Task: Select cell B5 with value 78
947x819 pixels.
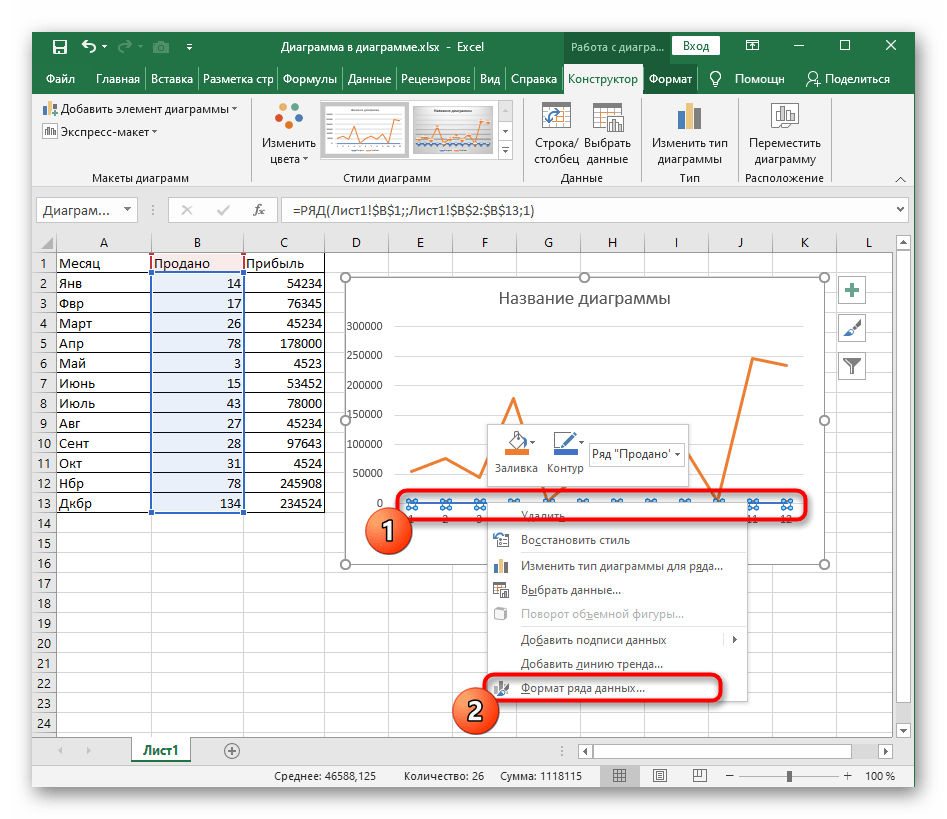Action: tap(197, 343)
